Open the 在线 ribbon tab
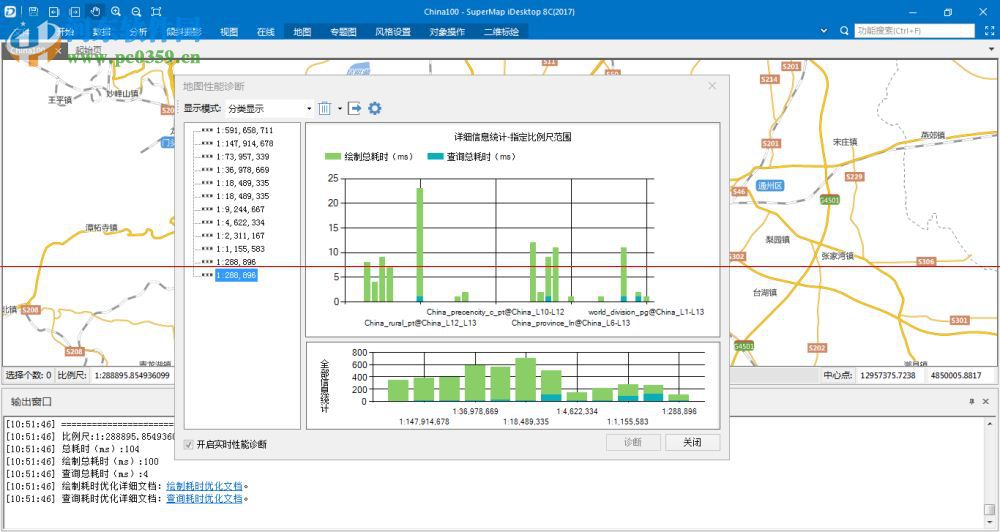This screenshot has height=532, width=1000. coord(265,32)
